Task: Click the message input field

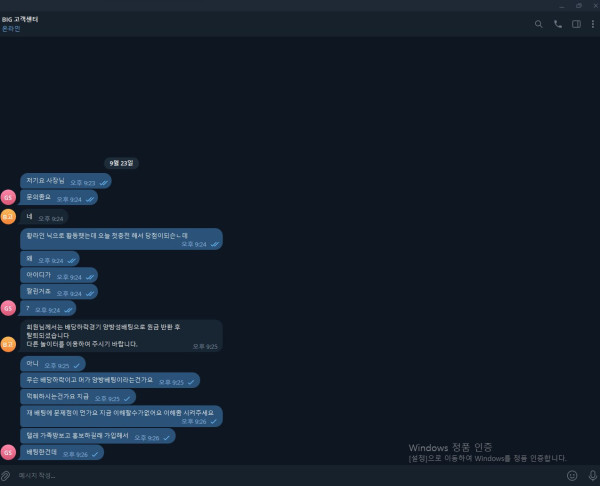Action: coord(280,475)
